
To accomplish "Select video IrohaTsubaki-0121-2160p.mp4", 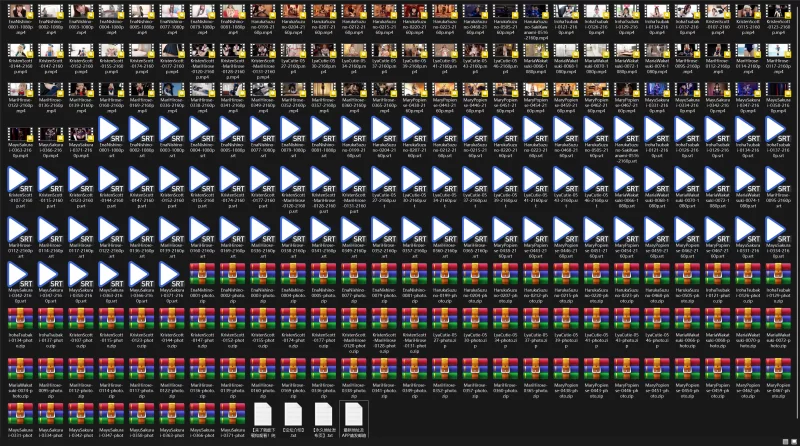I will [x=566, y=19].
